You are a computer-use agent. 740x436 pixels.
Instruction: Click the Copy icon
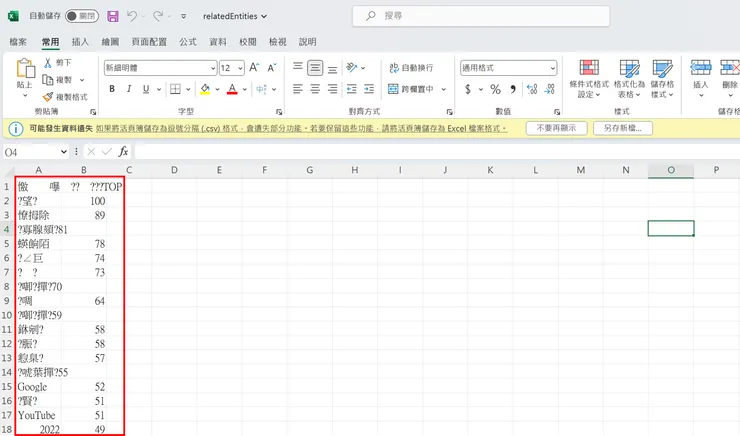point(48,80)
